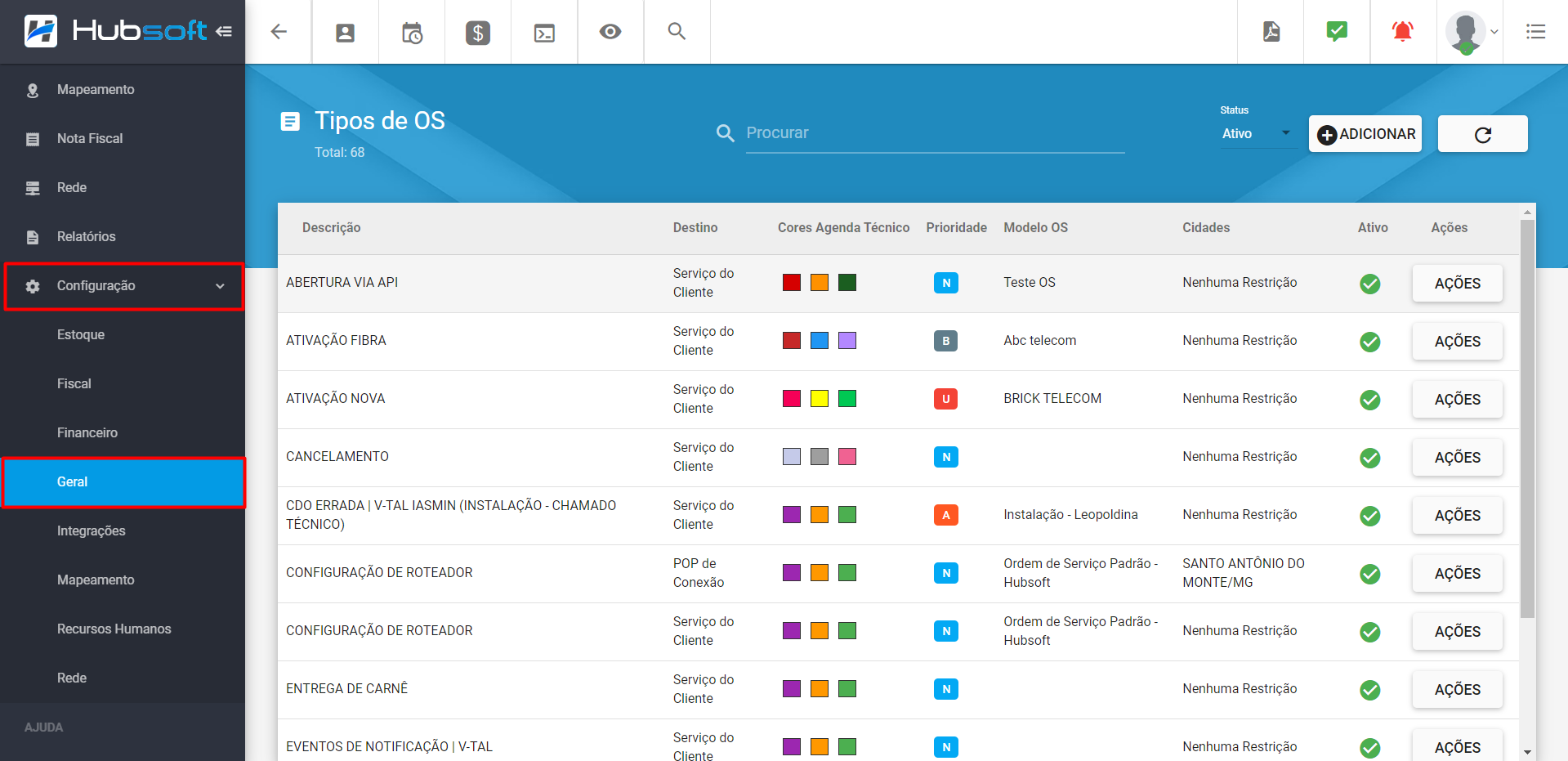This screenshot has height=761, width=1568.
Task: Click active checkmark for EVENTOS DE NOTIFICAÇÃO row
Action: (1370, 748)
